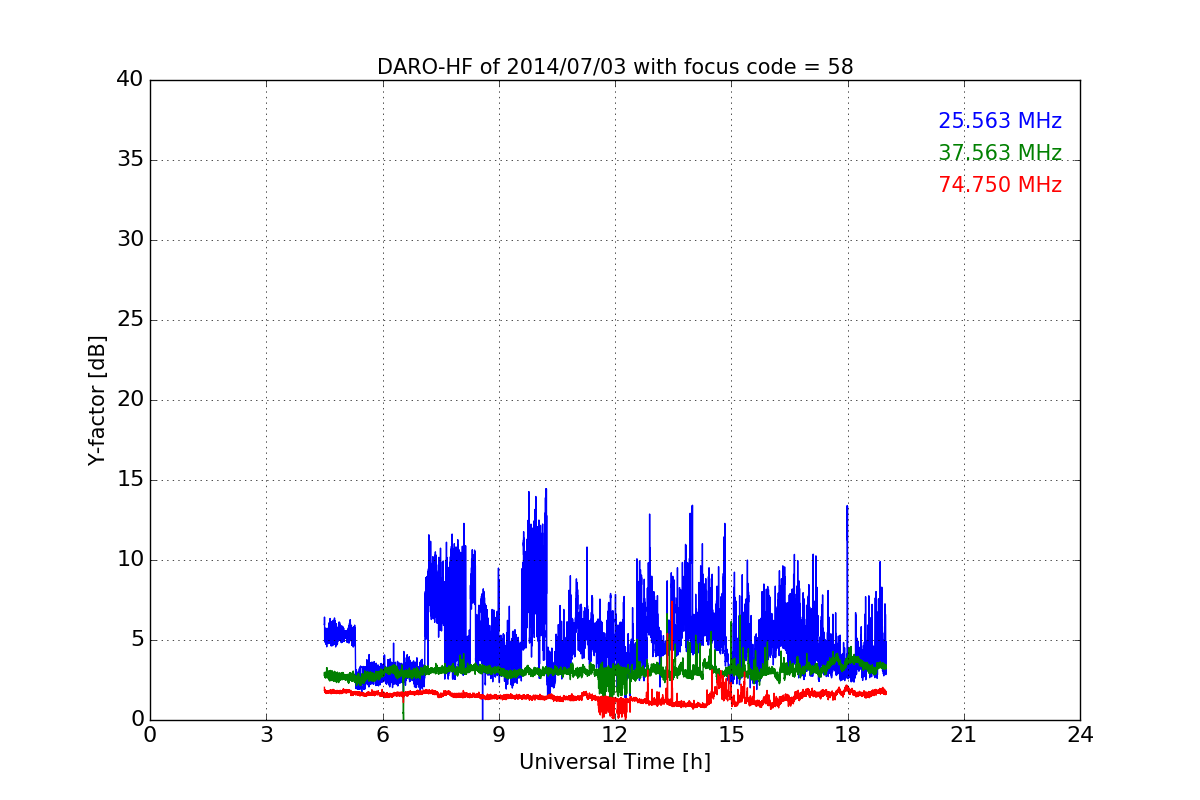Click the 'Universal Time [h]' axis label

(615, 762)
